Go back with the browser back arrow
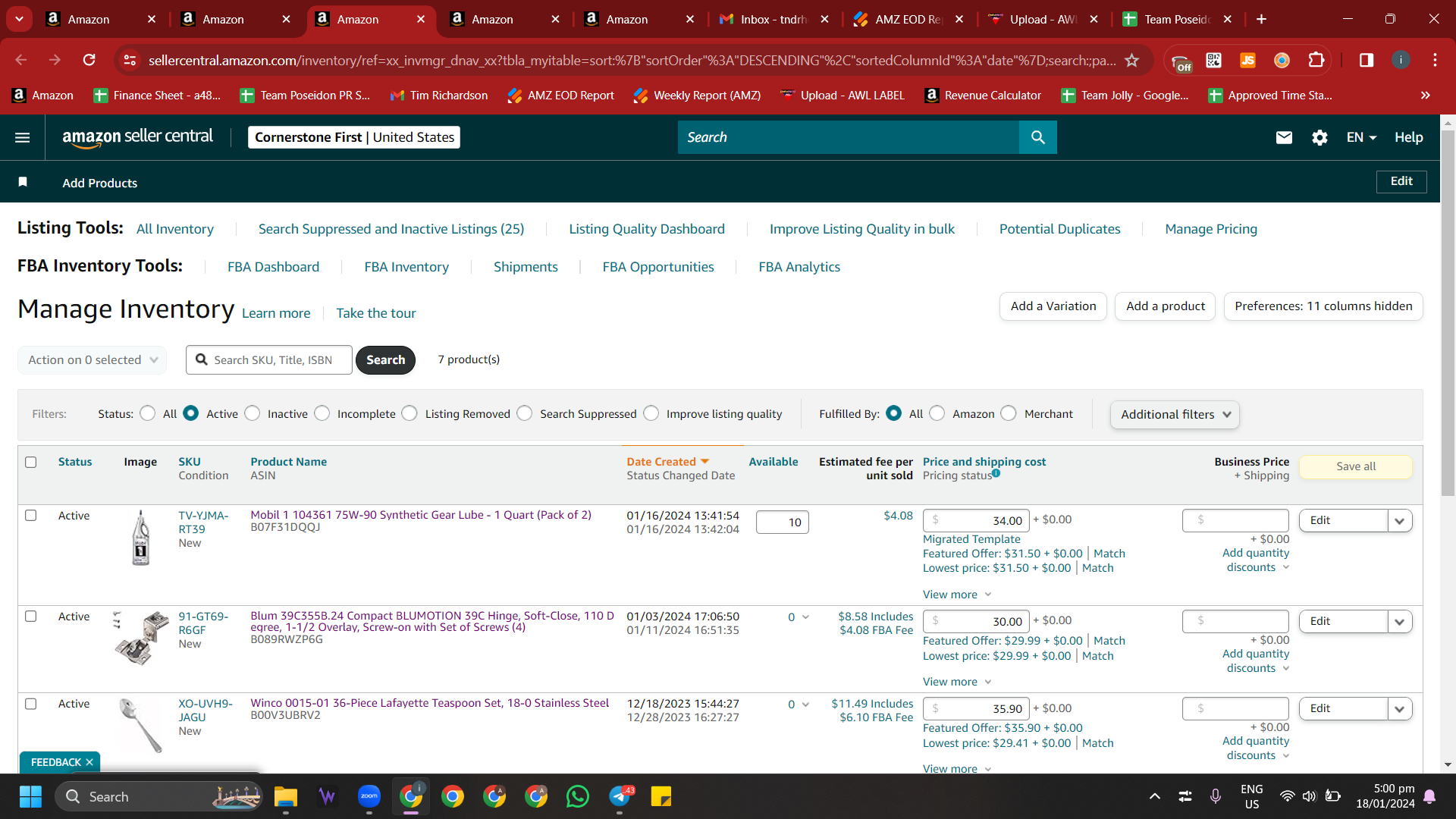 tap(20, 60)
